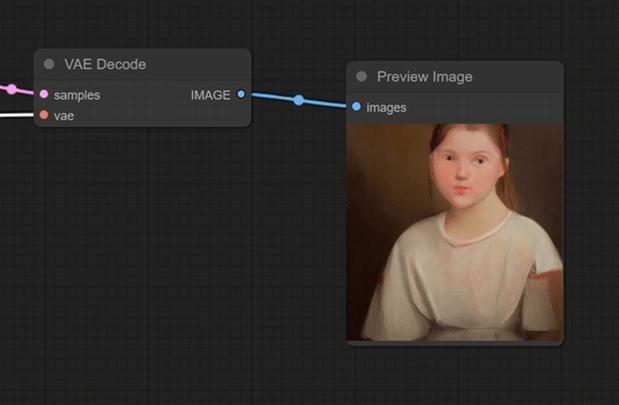Click the white wire entering the vae port

pos(18,115)
